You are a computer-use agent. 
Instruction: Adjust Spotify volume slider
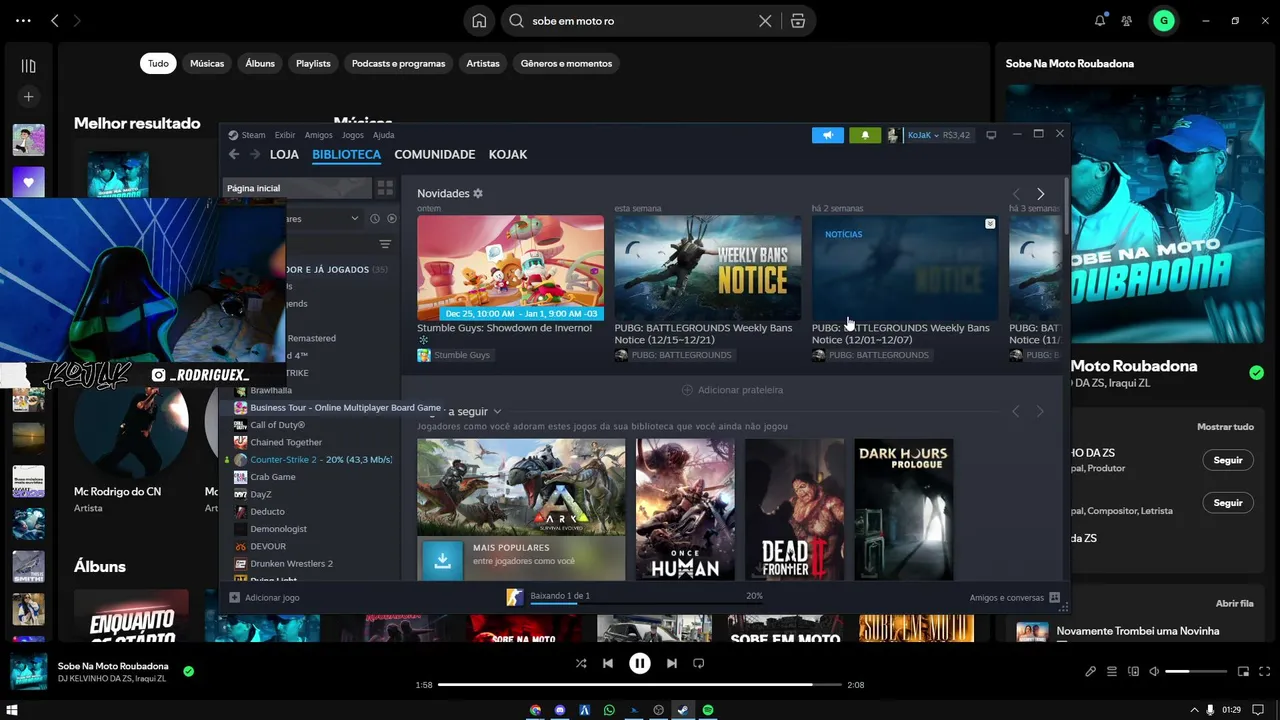click(1196, 671)
